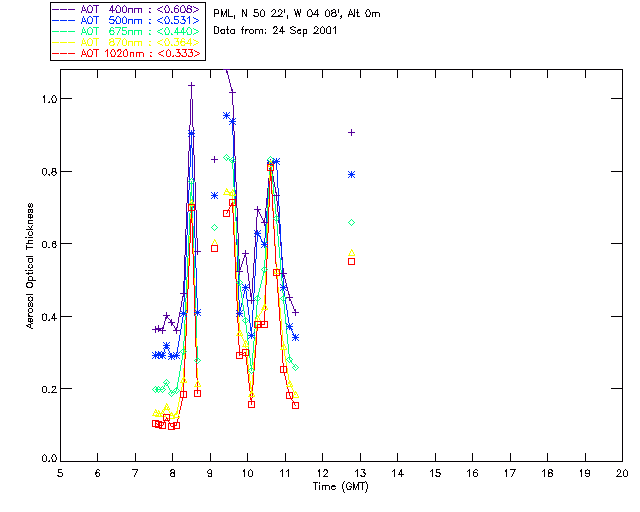The image size is (640, 512).
Task: Click x-axis tick label 17
Action: click(510, 473)
